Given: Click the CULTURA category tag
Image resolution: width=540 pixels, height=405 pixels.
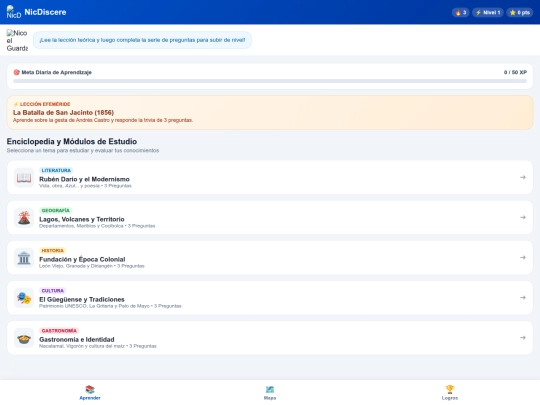Looking at the screenshot, I should (52, 291).
